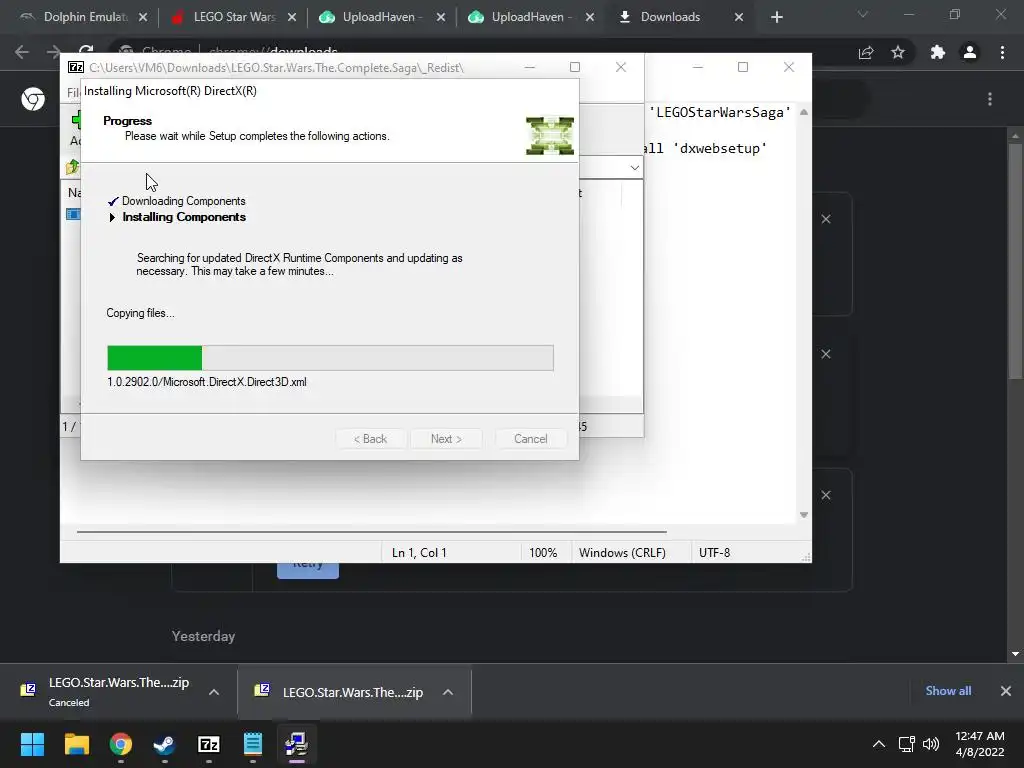Open the Chrome tab search chevron

coord(863,14)
